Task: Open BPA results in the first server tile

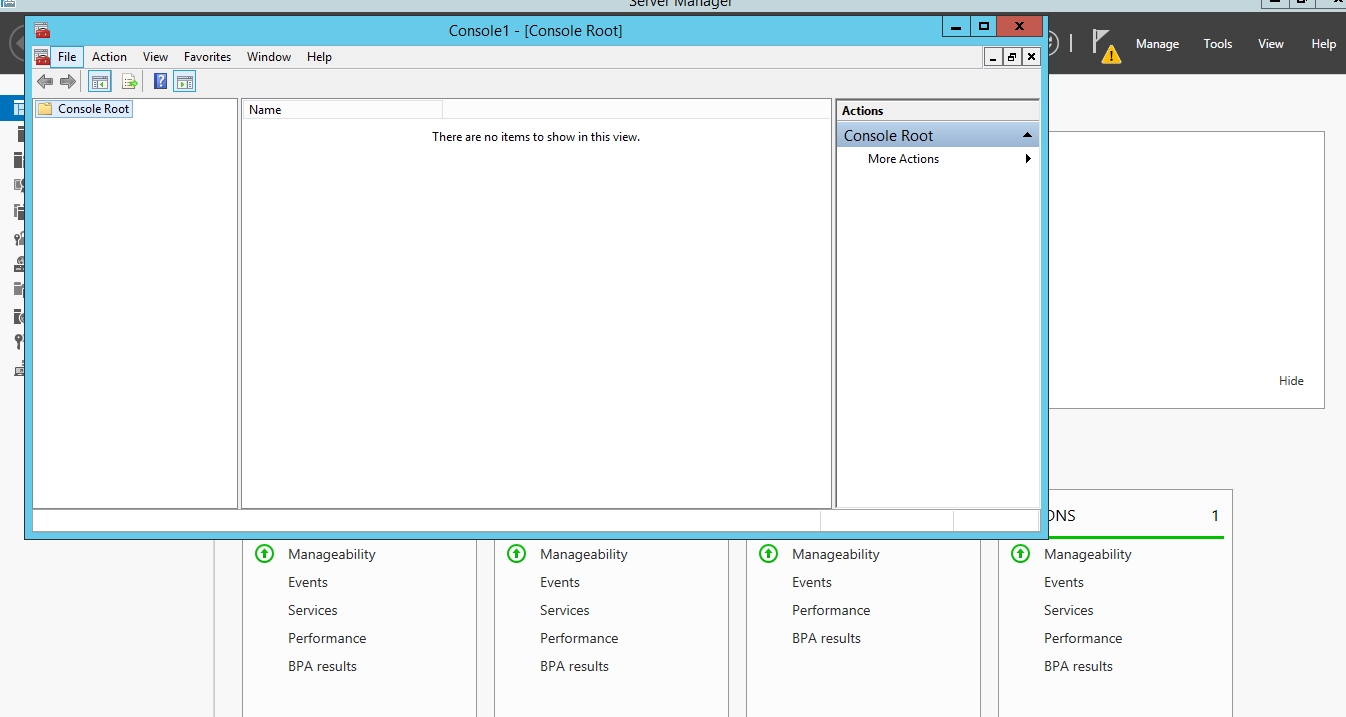Action: click(322, 666)
